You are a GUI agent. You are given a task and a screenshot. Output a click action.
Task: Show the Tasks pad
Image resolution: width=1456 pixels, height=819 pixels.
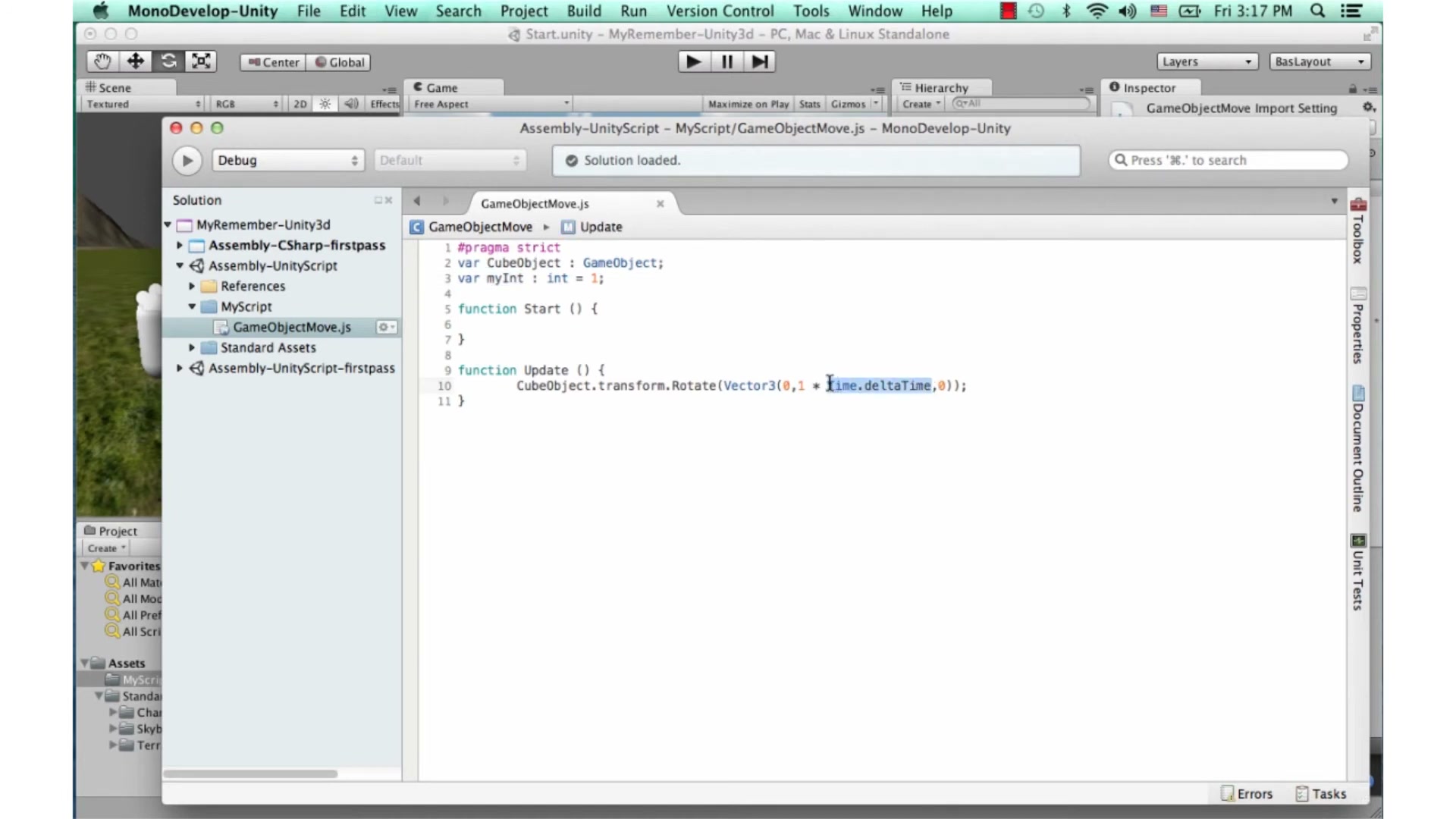[x=1321, y=794]
